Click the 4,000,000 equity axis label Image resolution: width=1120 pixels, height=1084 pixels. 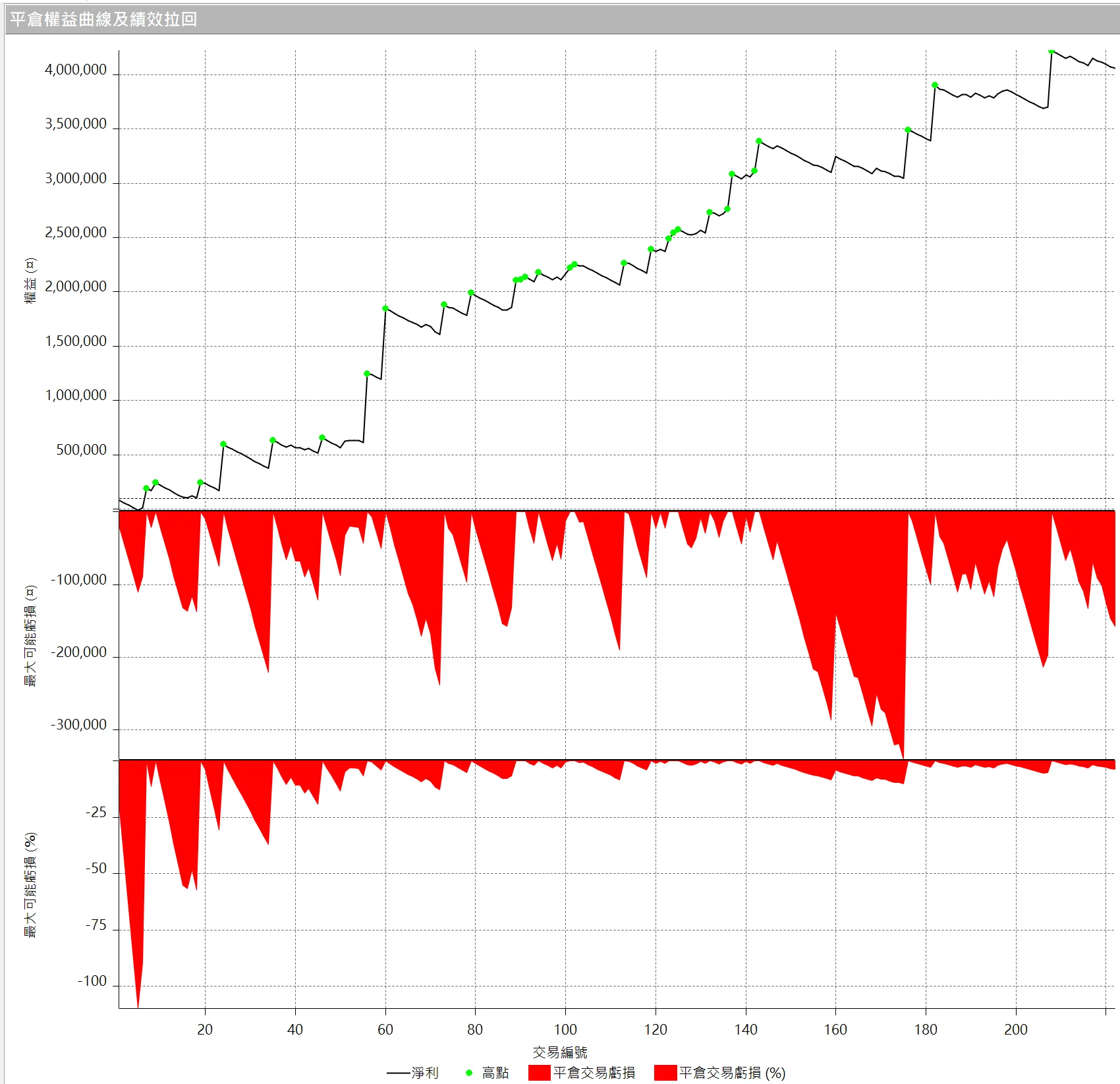pos(76,70)
